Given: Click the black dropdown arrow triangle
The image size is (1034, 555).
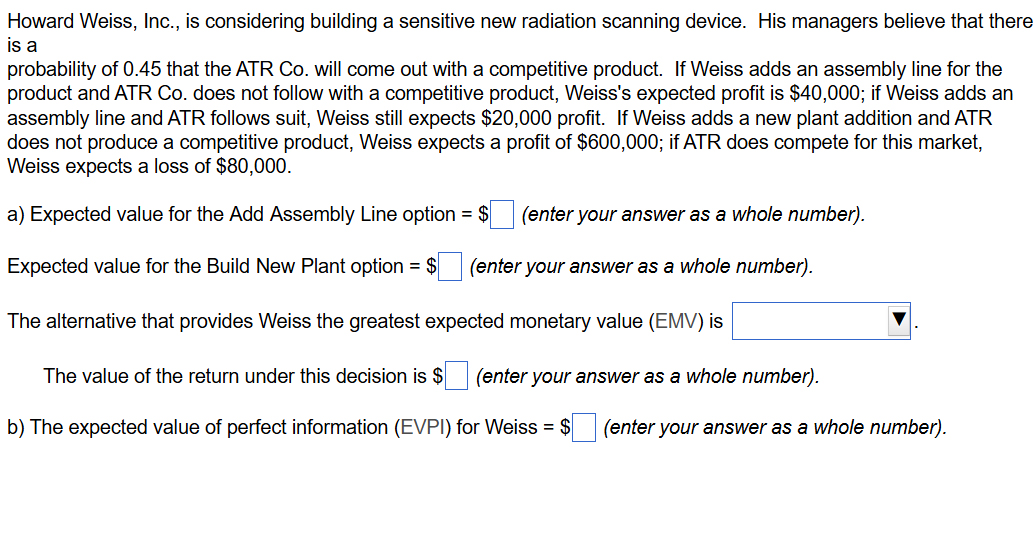Looking at the screenshot, I should 899,322.
